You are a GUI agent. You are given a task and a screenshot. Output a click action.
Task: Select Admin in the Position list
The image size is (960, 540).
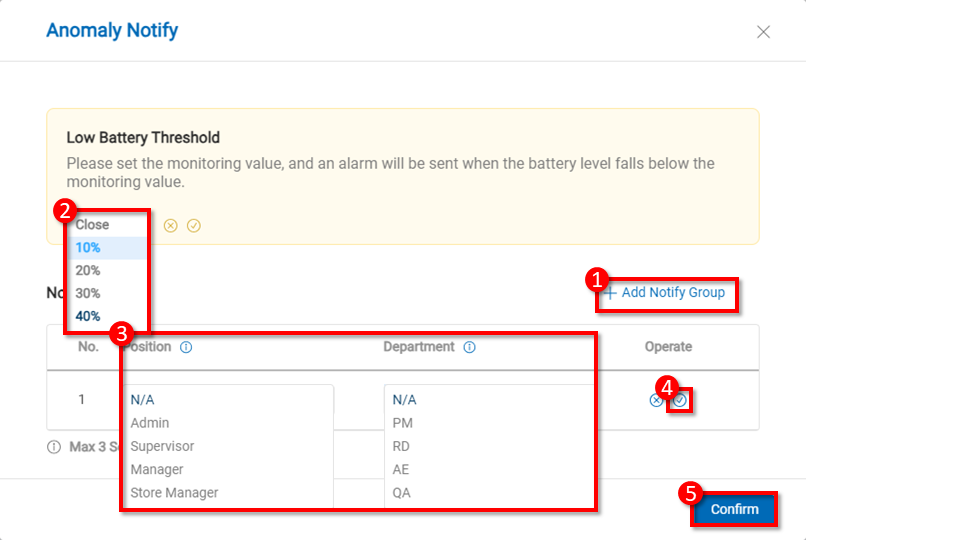[150, 423]
